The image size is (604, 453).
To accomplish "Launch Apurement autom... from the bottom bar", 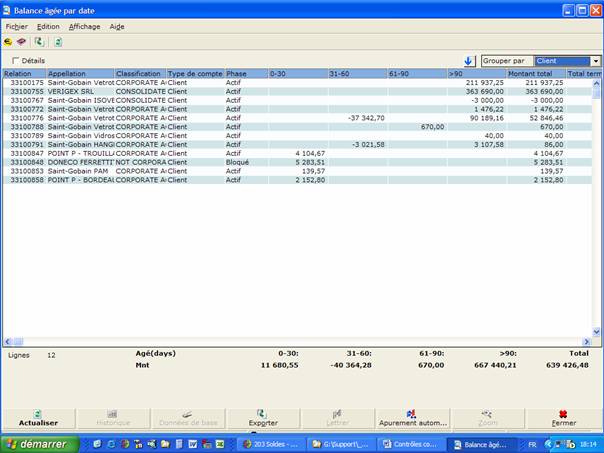I will pyautogui.click(x=412, y=418).
